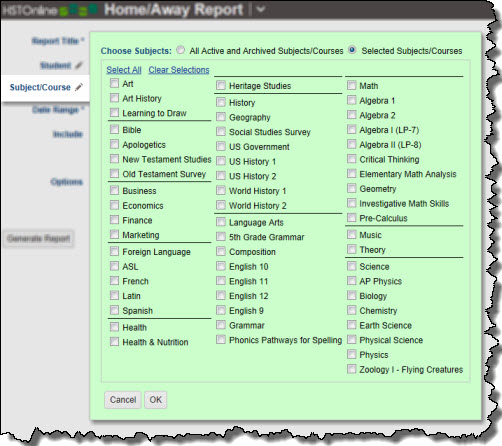Click the pencil icon beside Student

click(79, 65)
